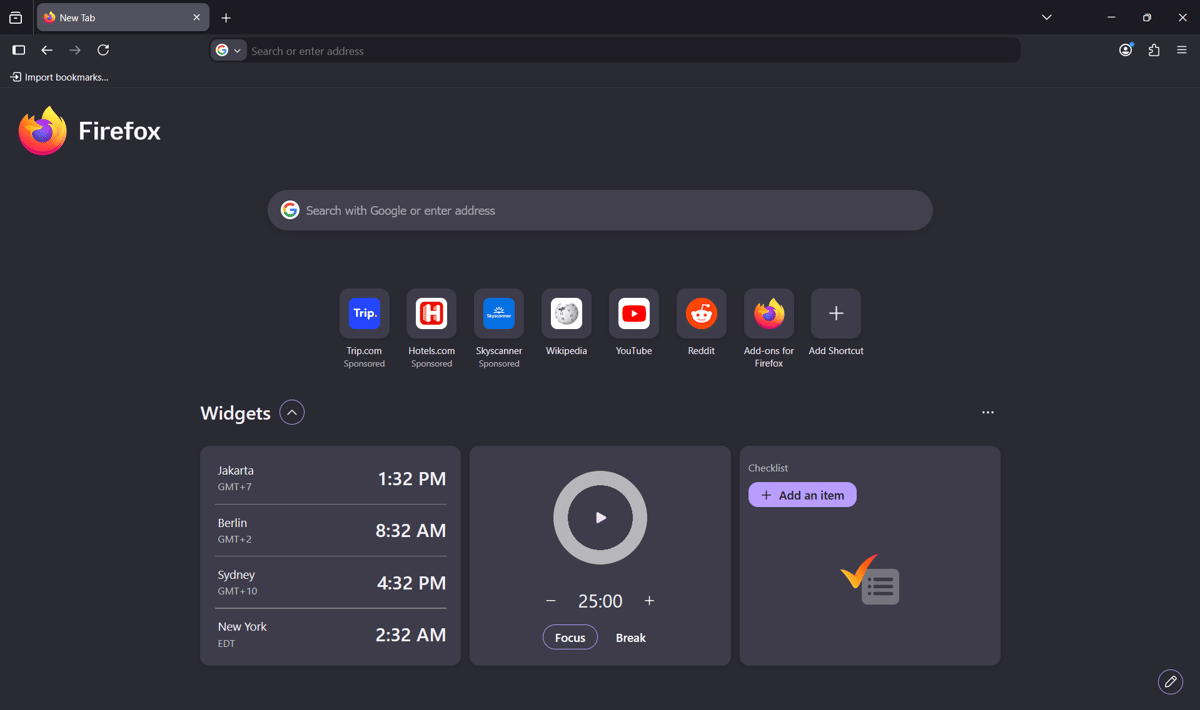This screenshot has width=1200, height=710.
Task: Increase timer with the plus button
Action: click(x=649, y=601)
